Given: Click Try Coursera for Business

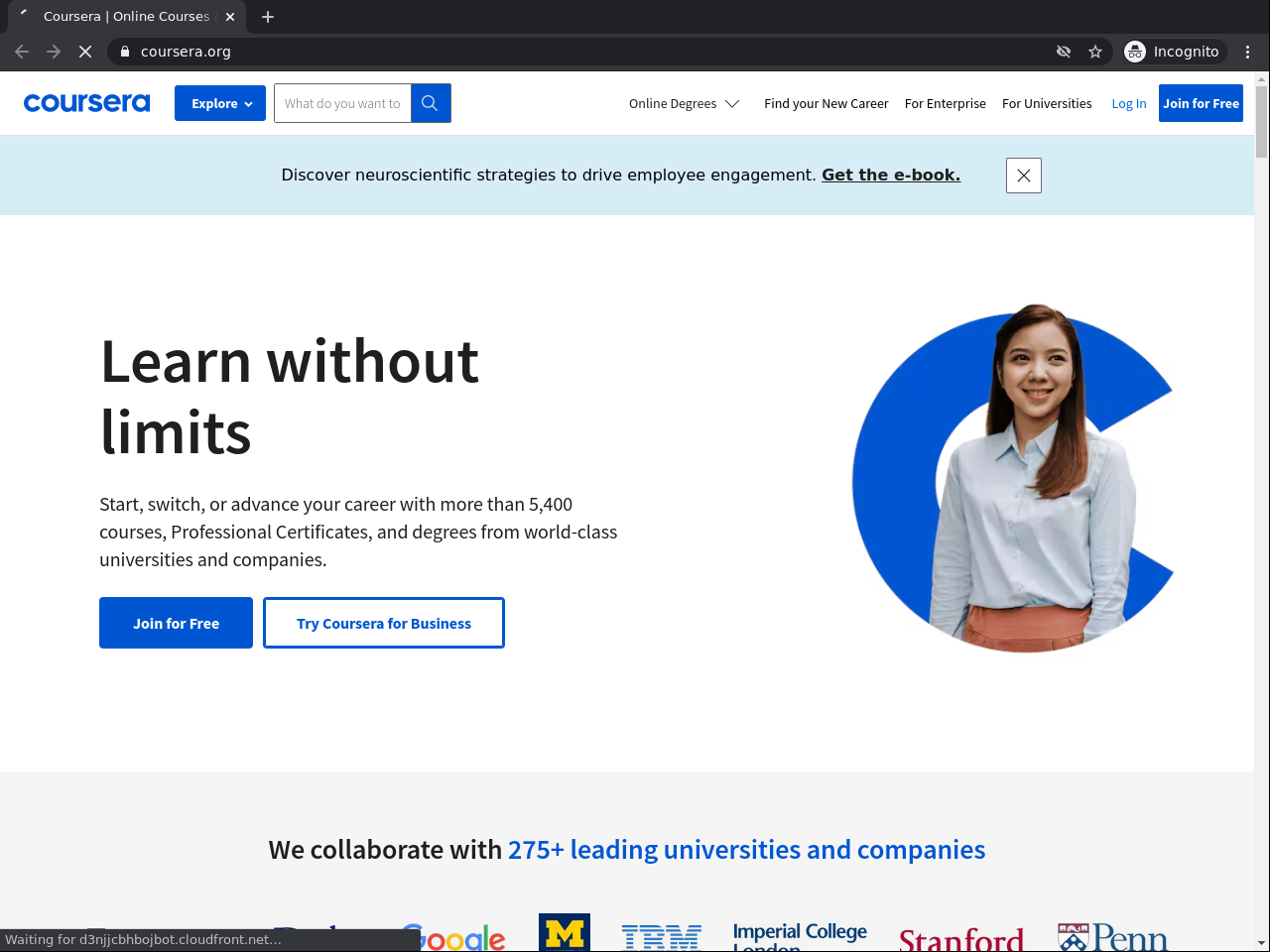Looking at the screenshot, I should click(384, 623).
